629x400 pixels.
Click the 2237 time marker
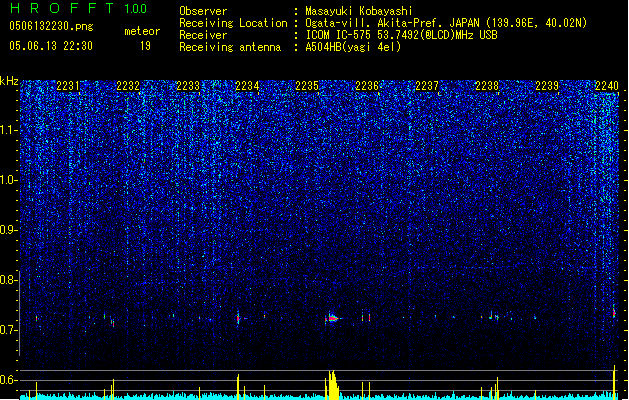[427, 85]
